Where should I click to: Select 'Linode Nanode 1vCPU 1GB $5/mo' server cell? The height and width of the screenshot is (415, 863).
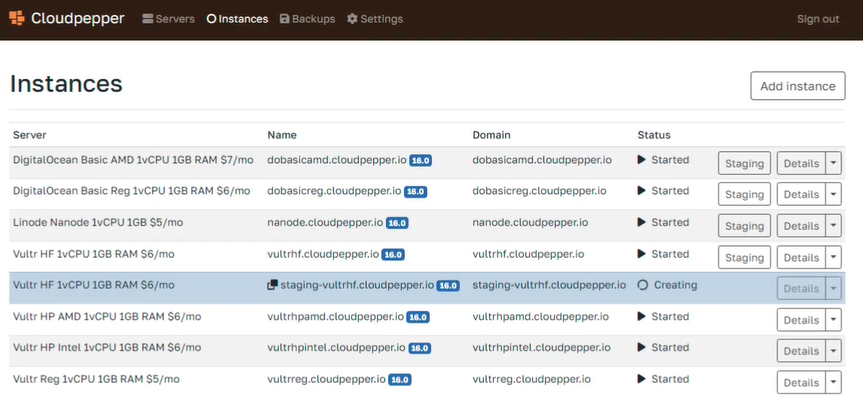pyautogui.click(x=98, y=222)
